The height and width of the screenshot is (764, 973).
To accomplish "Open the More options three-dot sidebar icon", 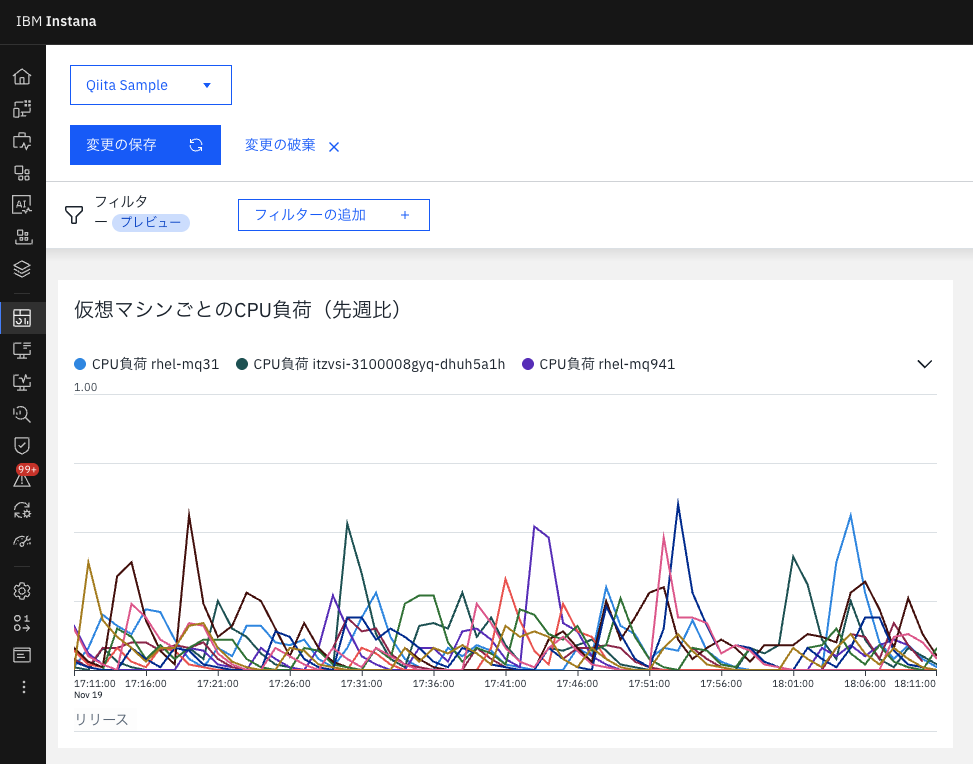I will 24,687.
